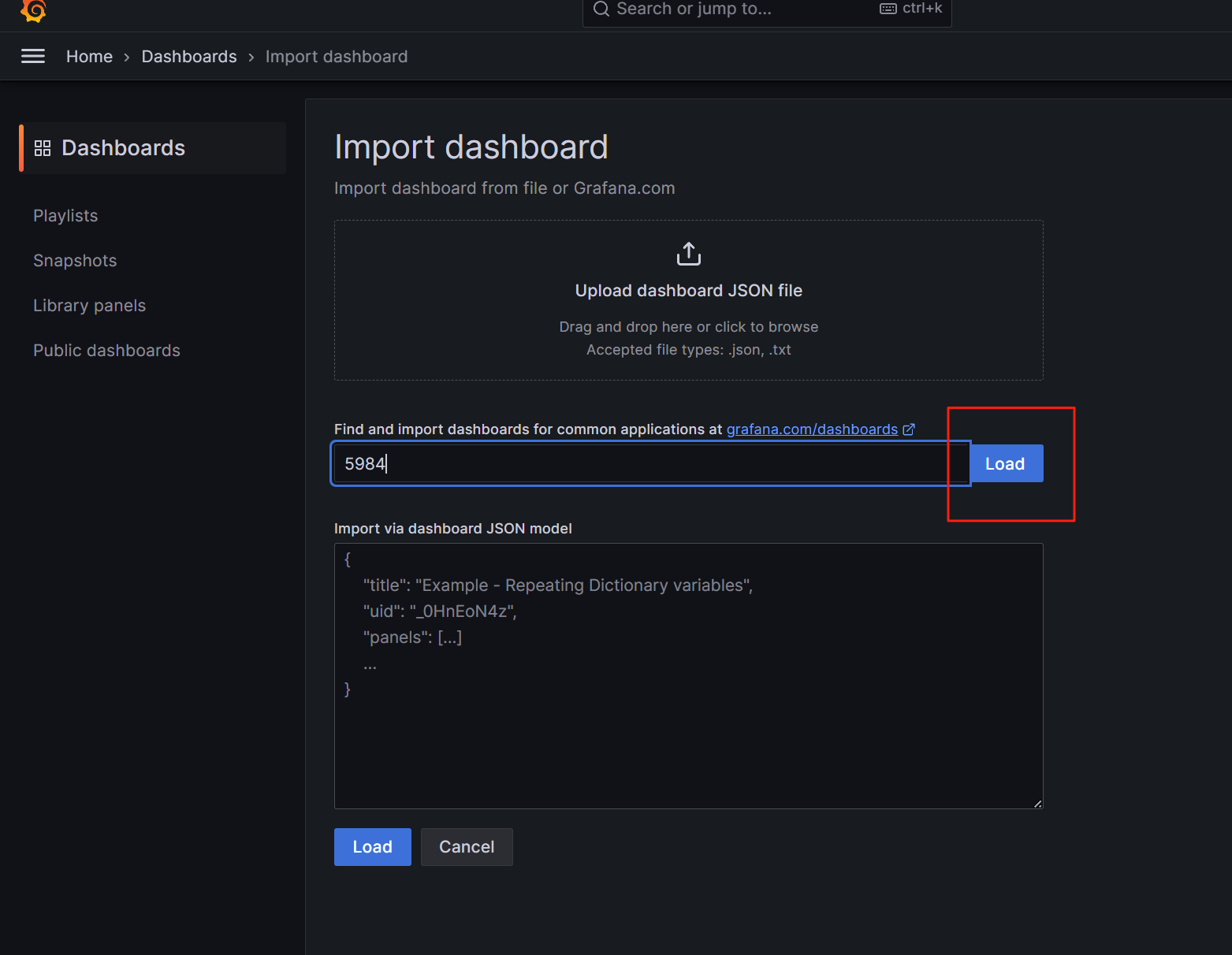Open the grafana.com/dashboards link
Screen dimensions: 1232x955
pos(812,429)
